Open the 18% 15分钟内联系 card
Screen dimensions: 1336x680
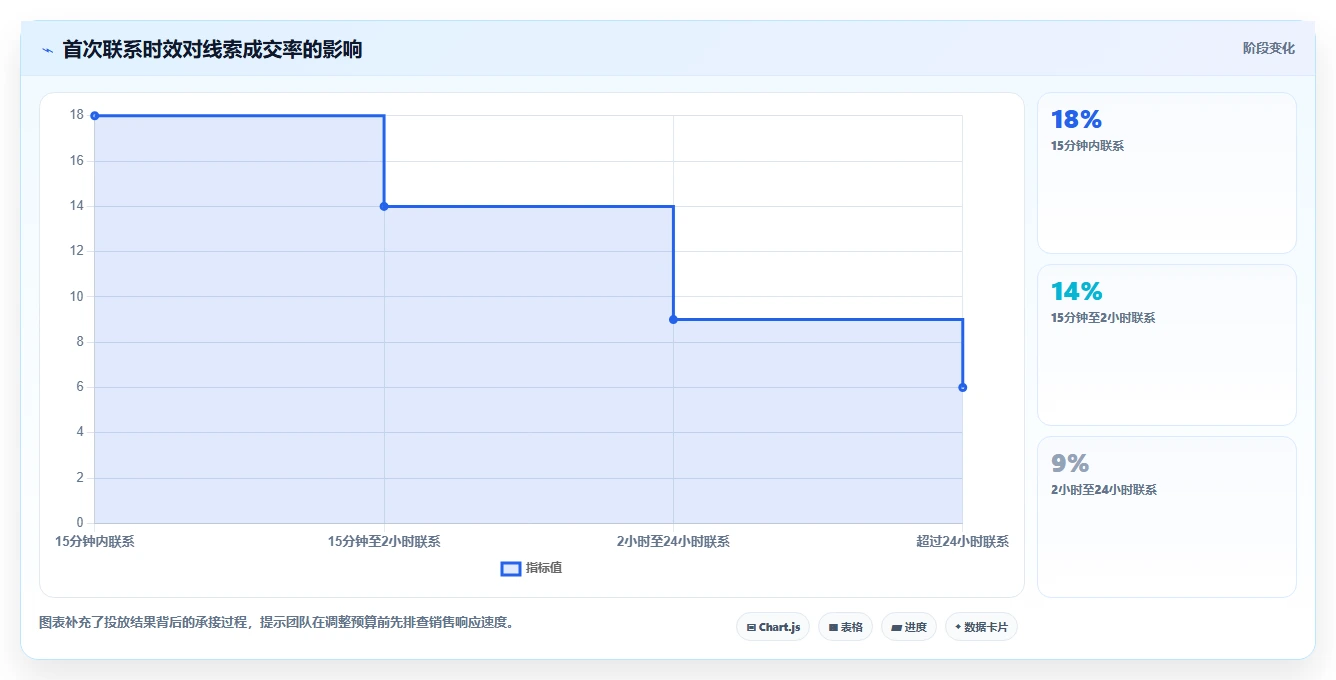click(1166, 173)
